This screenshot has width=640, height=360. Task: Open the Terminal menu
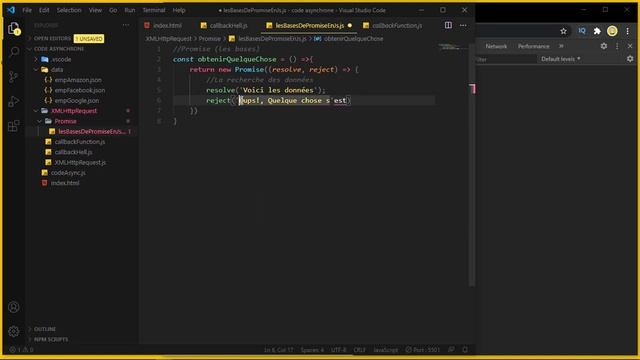click(154, 10)
